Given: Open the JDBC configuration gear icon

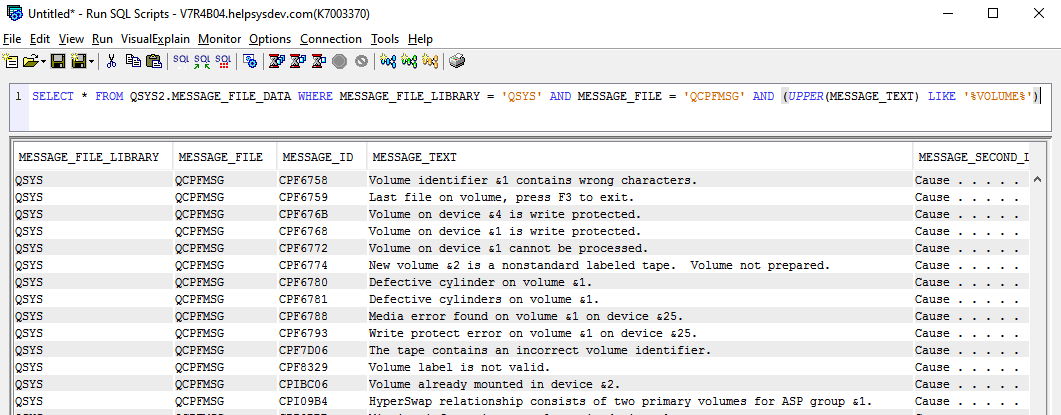Looking at the screenshot, I should tap(250, 61).
